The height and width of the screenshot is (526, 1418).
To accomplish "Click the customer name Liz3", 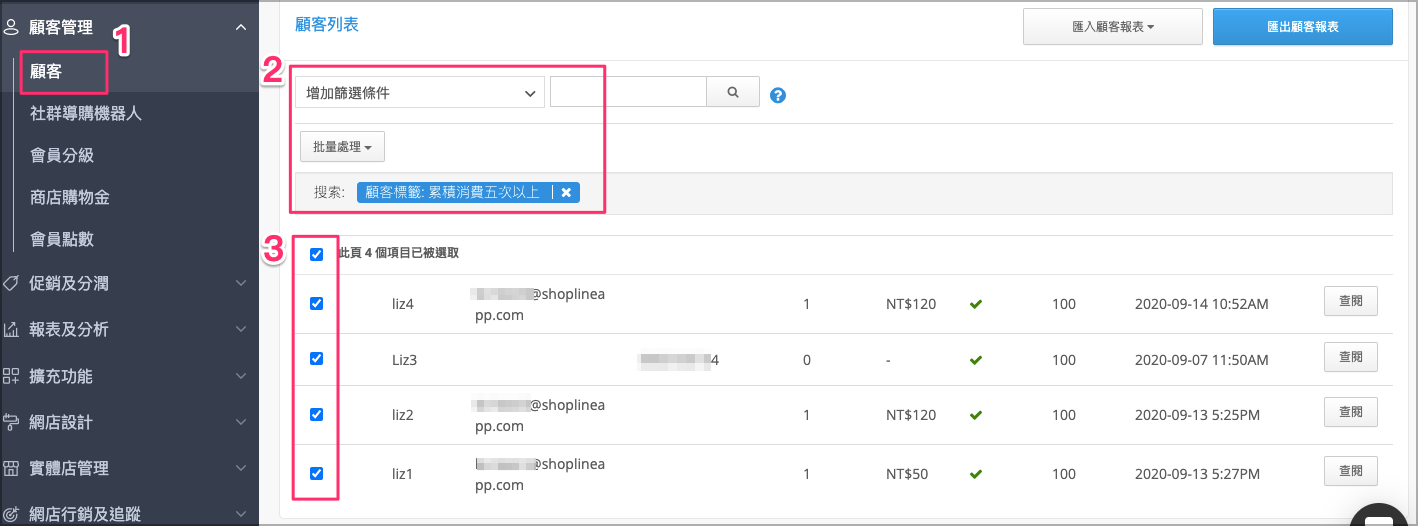I will pos(404,360).
